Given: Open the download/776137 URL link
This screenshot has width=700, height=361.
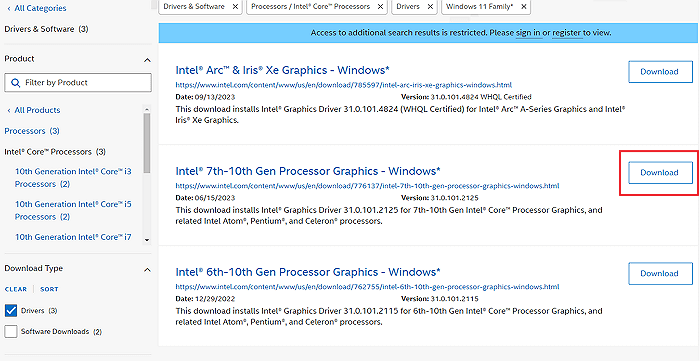Looking at the screenshot, I should pyautogui.click(x=367, y=186).
